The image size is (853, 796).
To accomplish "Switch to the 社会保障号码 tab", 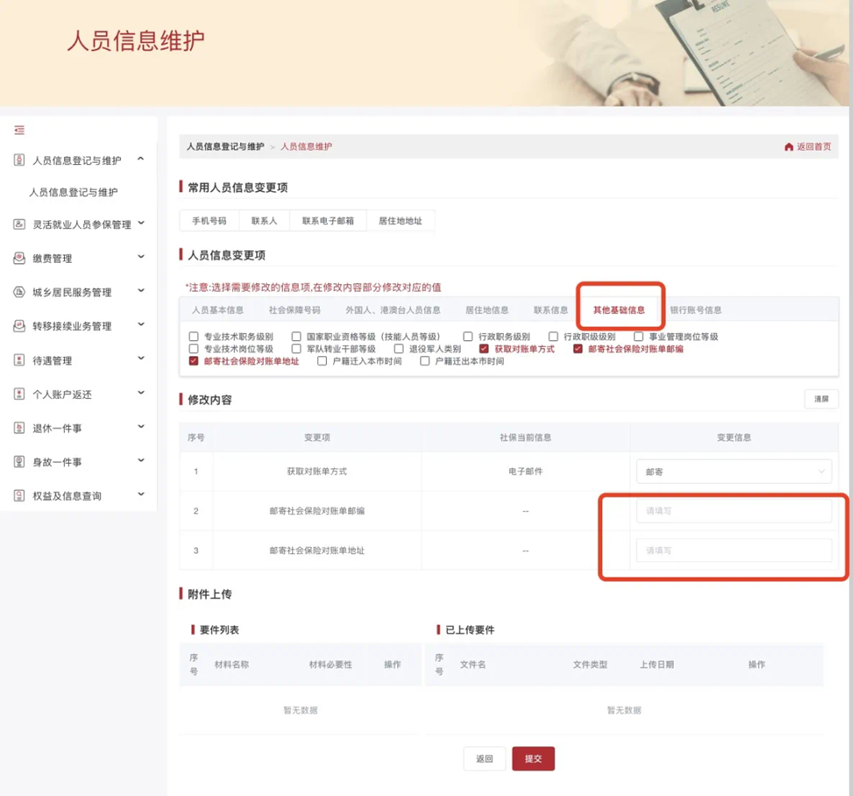I will tap(294, 310).
